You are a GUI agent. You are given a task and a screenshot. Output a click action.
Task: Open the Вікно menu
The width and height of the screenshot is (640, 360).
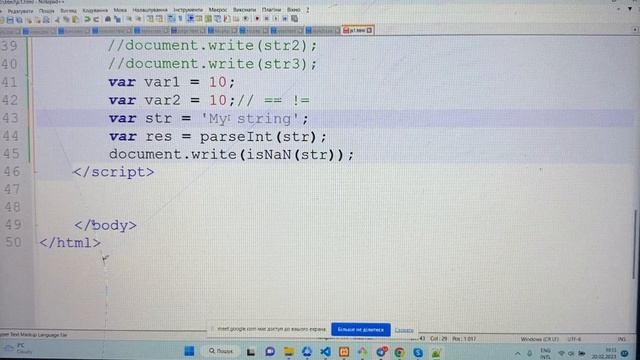tap(293, 10)
